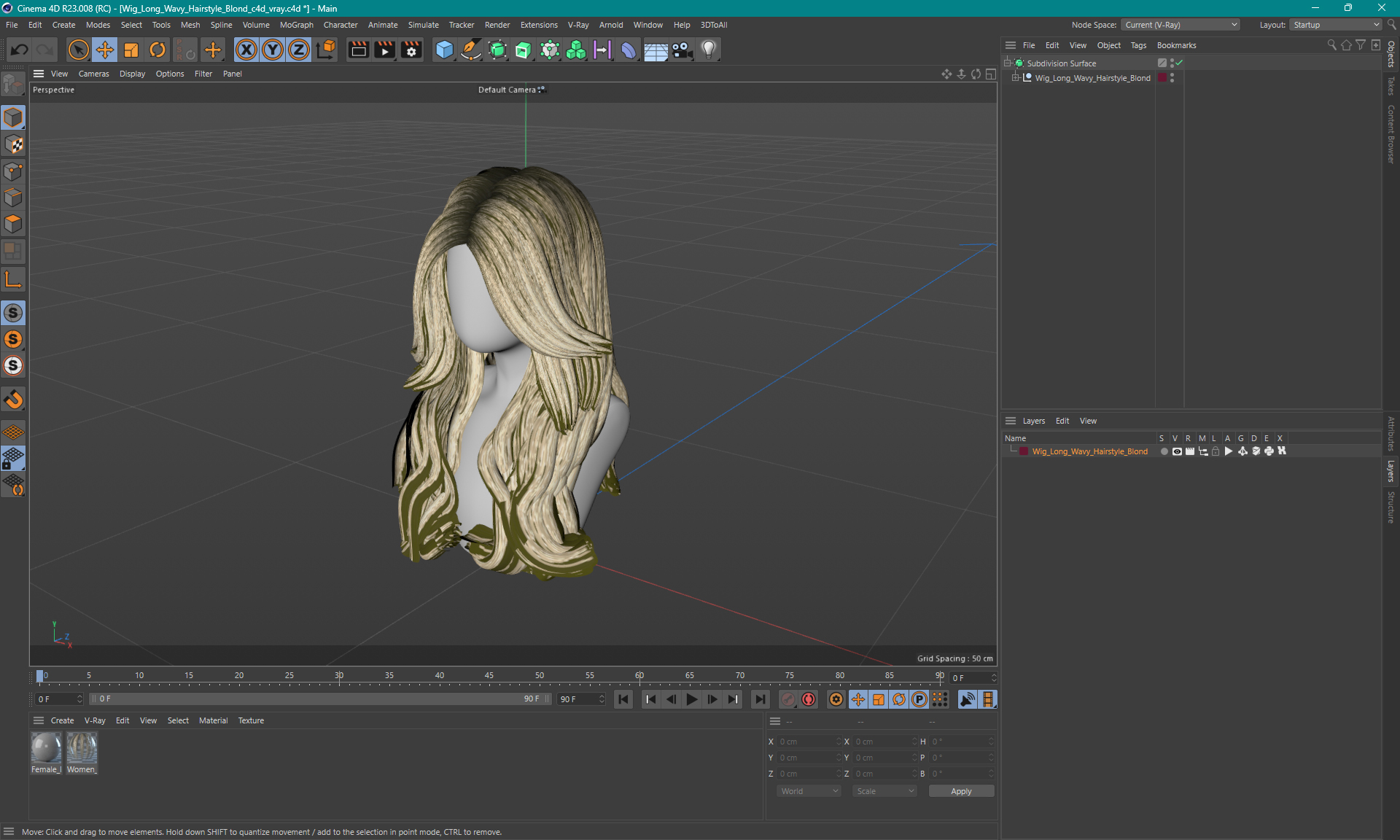
Task: Open the V-Ray menu in menu bar
Action: pyautogui.click(x=578, y=25)
